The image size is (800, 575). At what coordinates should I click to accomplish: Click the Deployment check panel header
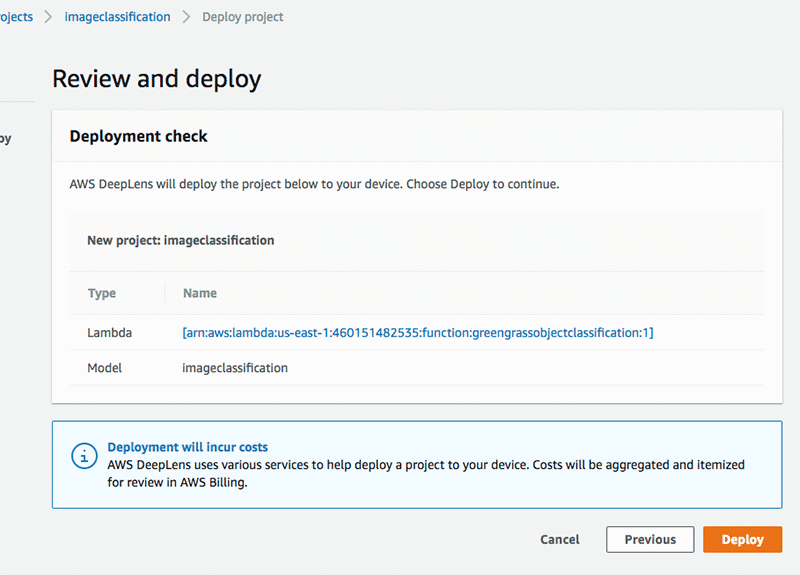(x=139, y=136)
